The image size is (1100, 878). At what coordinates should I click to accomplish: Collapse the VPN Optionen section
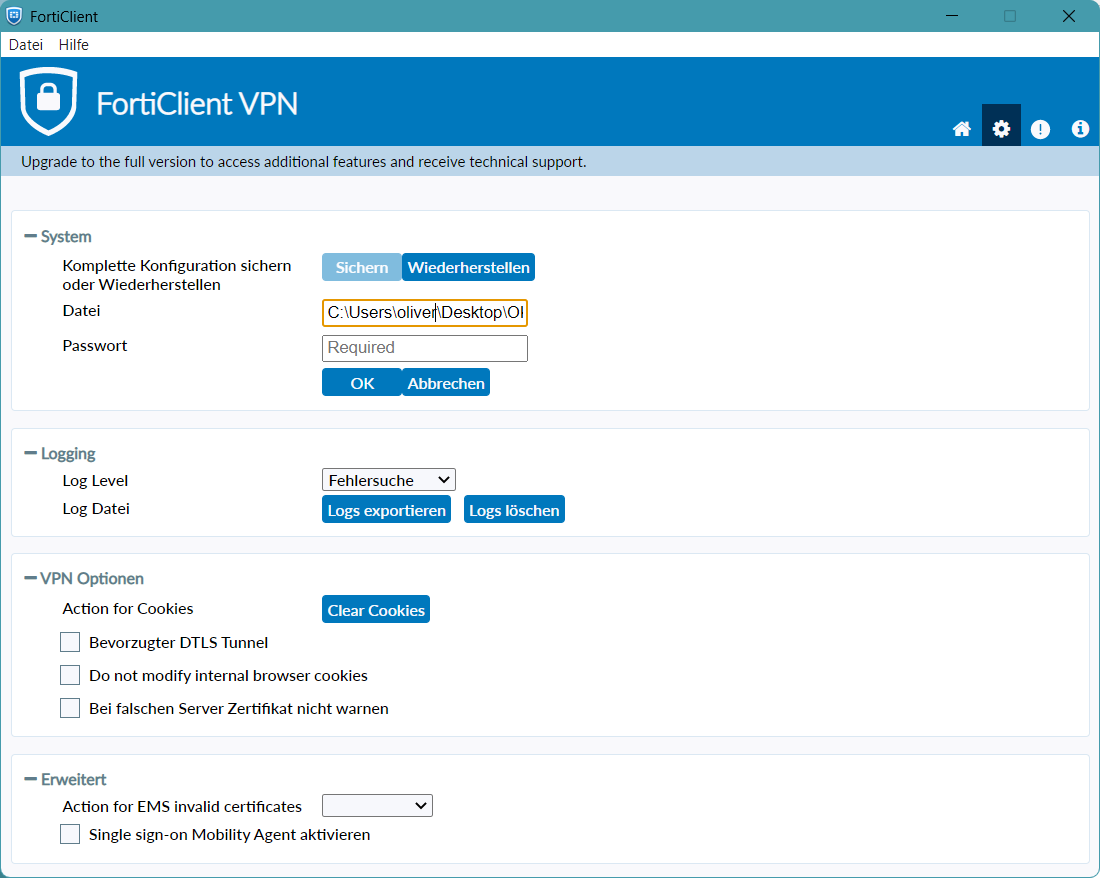(x=30, y=579)
